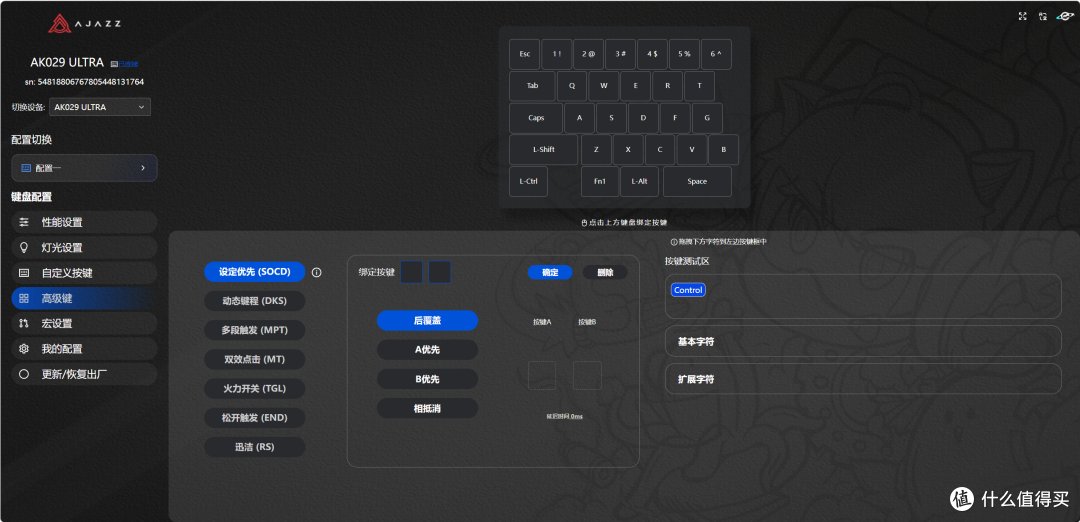Click the 灯光设置 lightbulb icon

pyautogui.click(x=24, y=247)
